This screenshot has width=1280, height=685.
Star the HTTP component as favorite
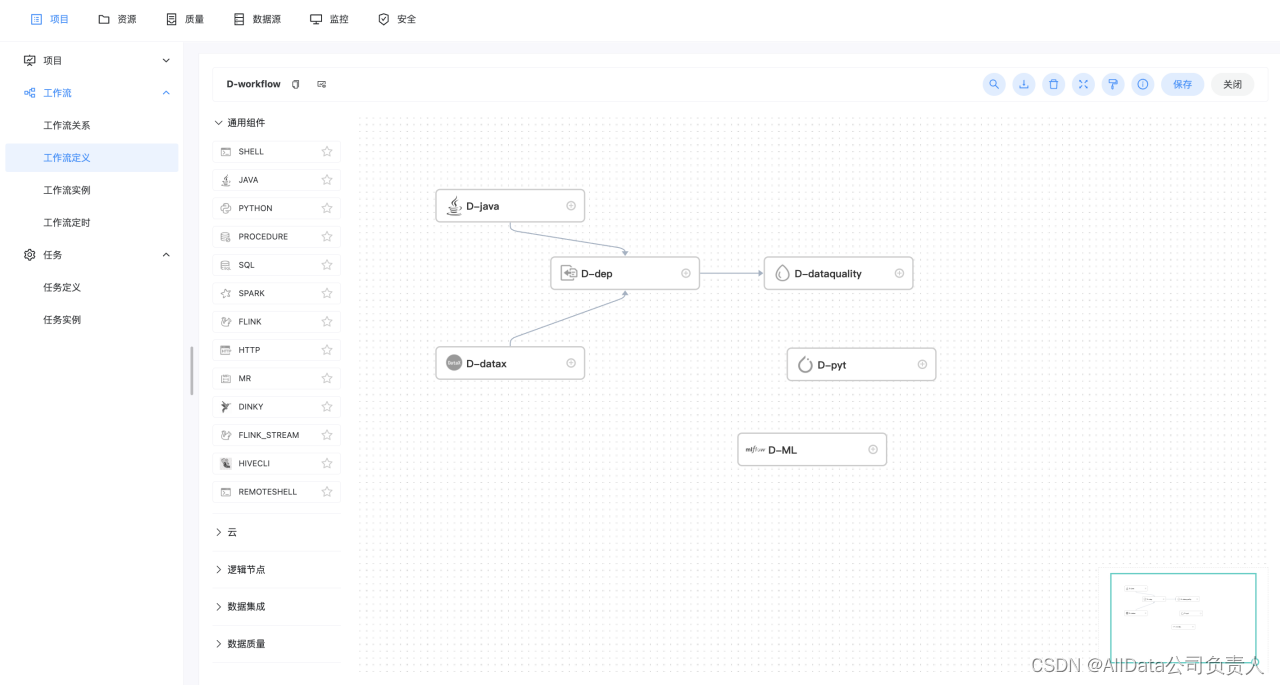tap(327, 350)
